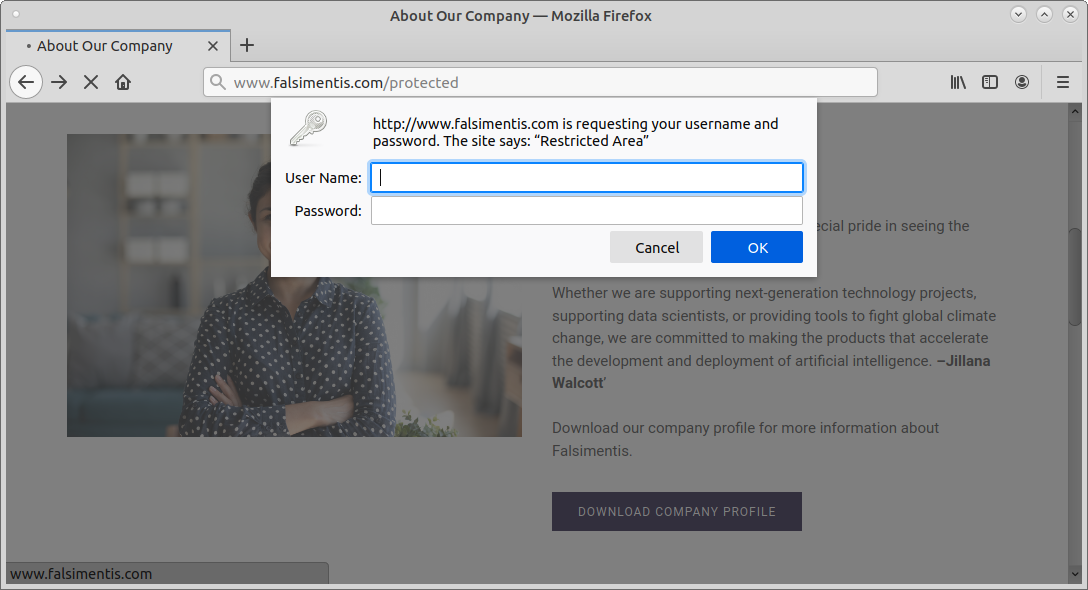The height and width of the screenshot is (590, 1088).
Task: Focus the User Name field
Action: pyautogui.click(x=587, y=178)
